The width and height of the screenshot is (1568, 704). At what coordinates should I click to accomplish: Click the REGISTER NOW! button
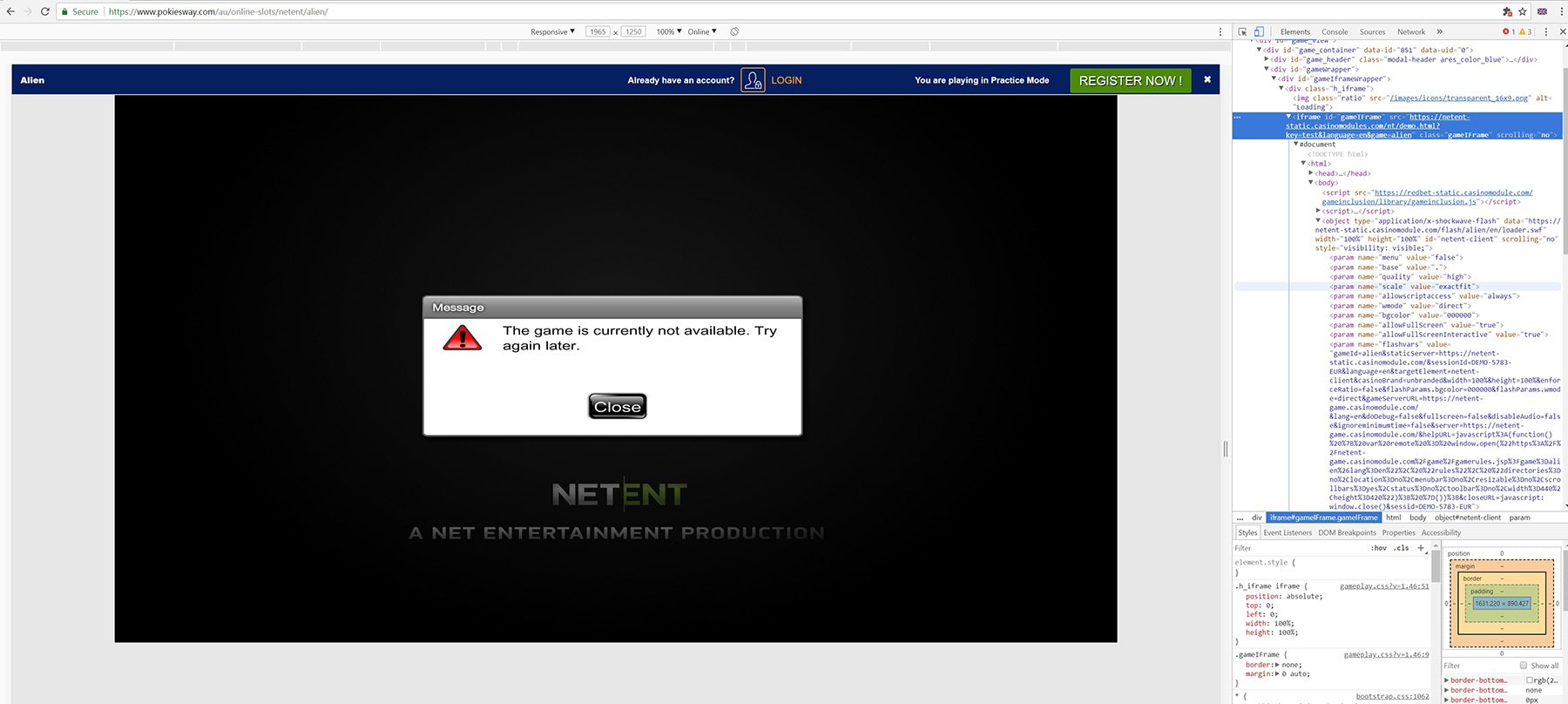(1130, 80)
